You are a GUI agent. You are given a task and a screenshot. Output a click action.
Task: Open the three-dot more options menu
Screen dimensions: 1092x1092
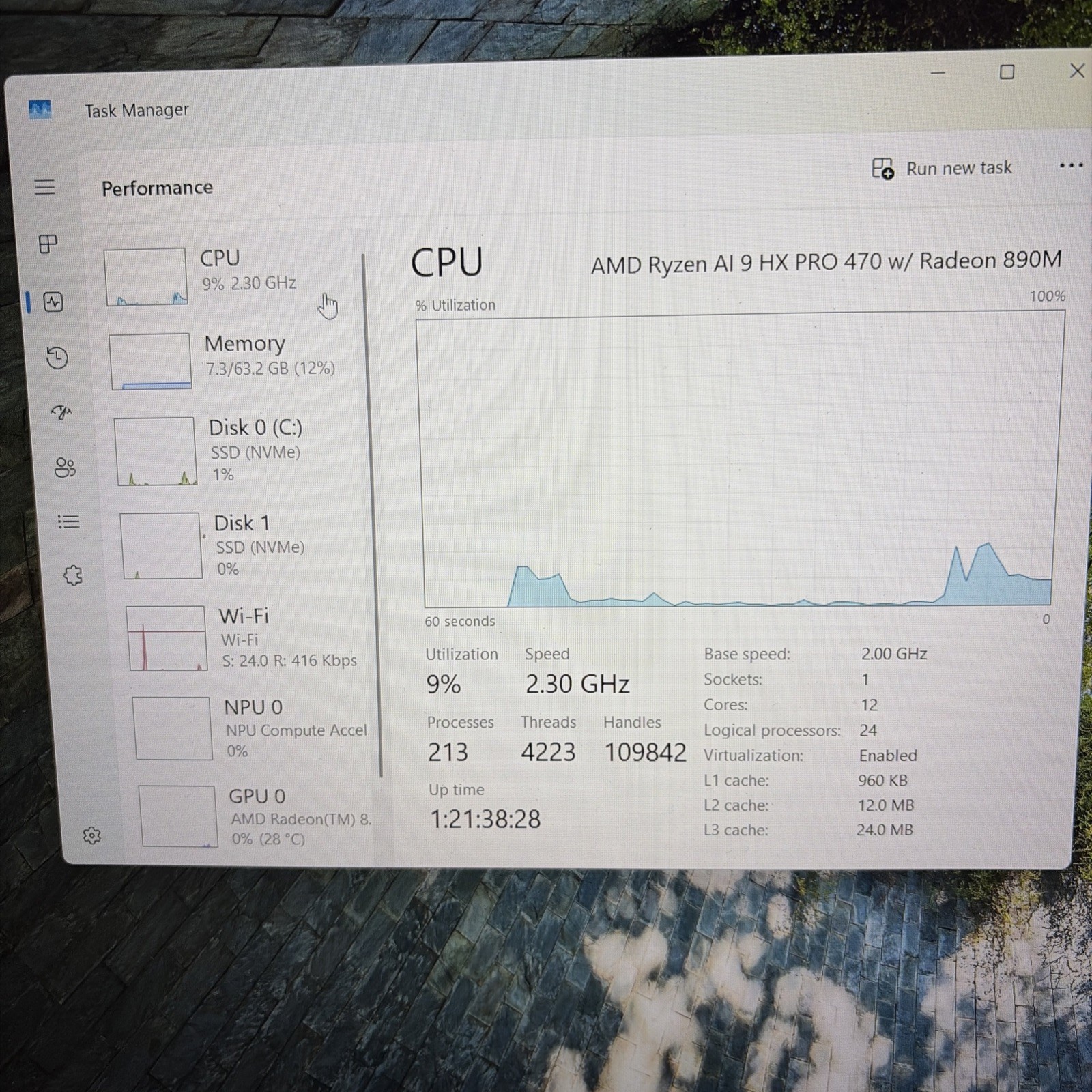(1071, 165)
